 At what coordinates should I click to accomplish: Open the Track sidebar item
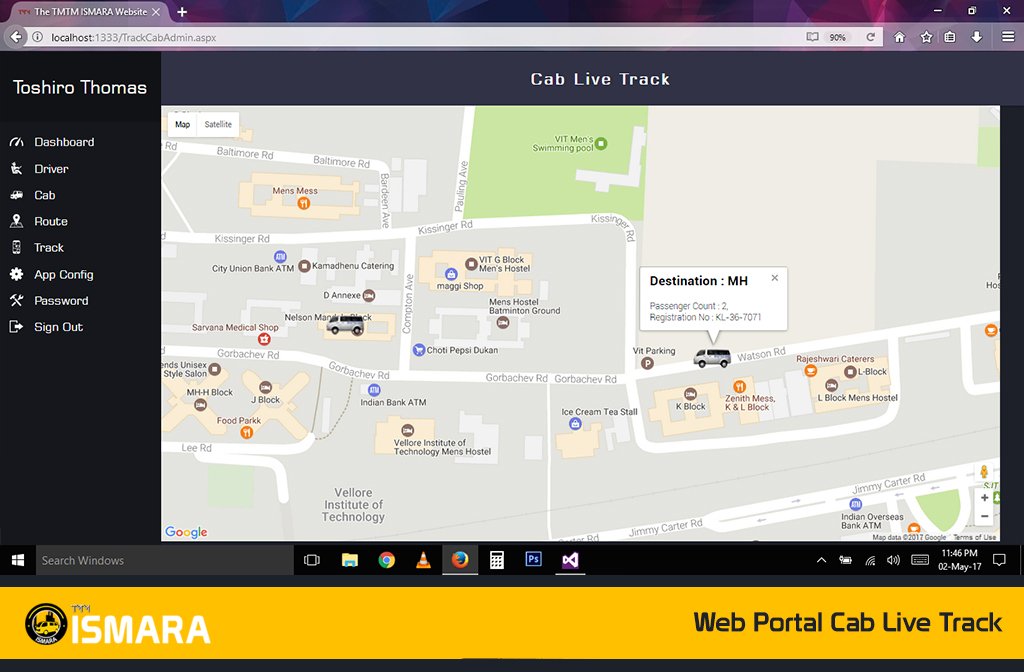pos(37,248)
